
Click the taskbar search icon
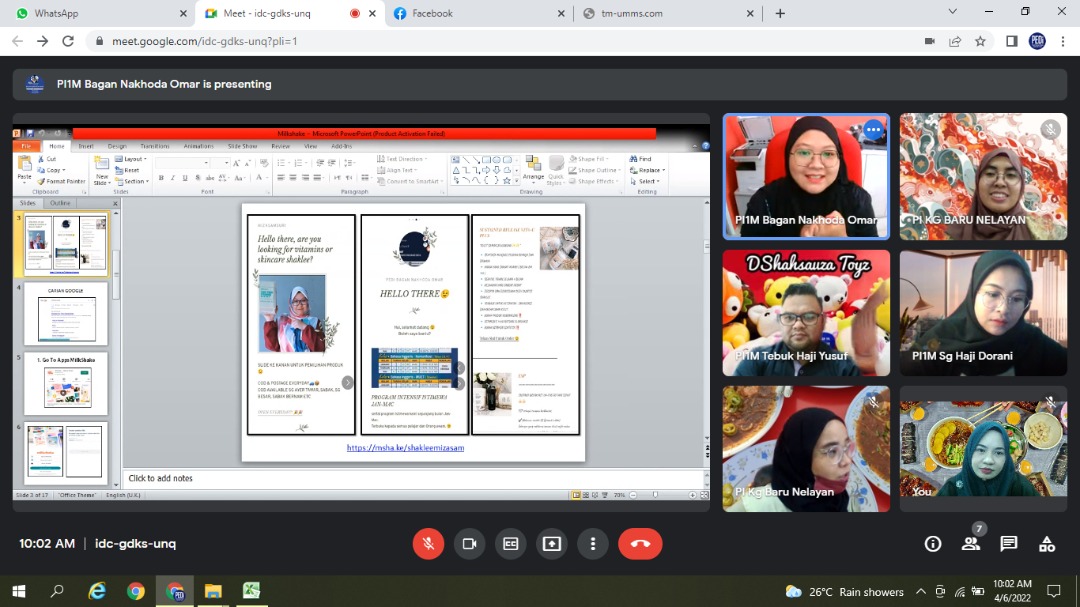[x=57, y=591]
